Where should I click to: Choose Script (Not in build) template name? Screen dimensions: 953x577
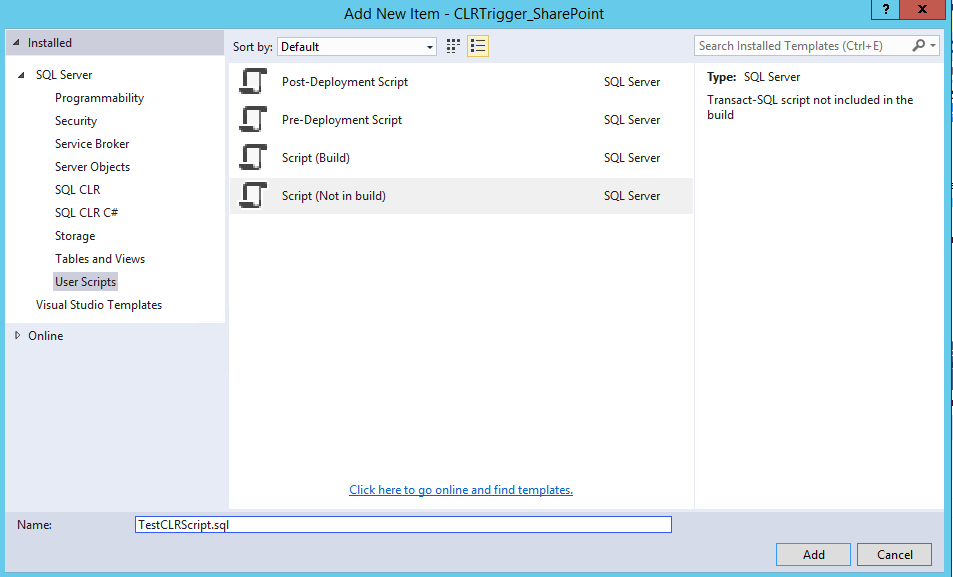(334, 196)
